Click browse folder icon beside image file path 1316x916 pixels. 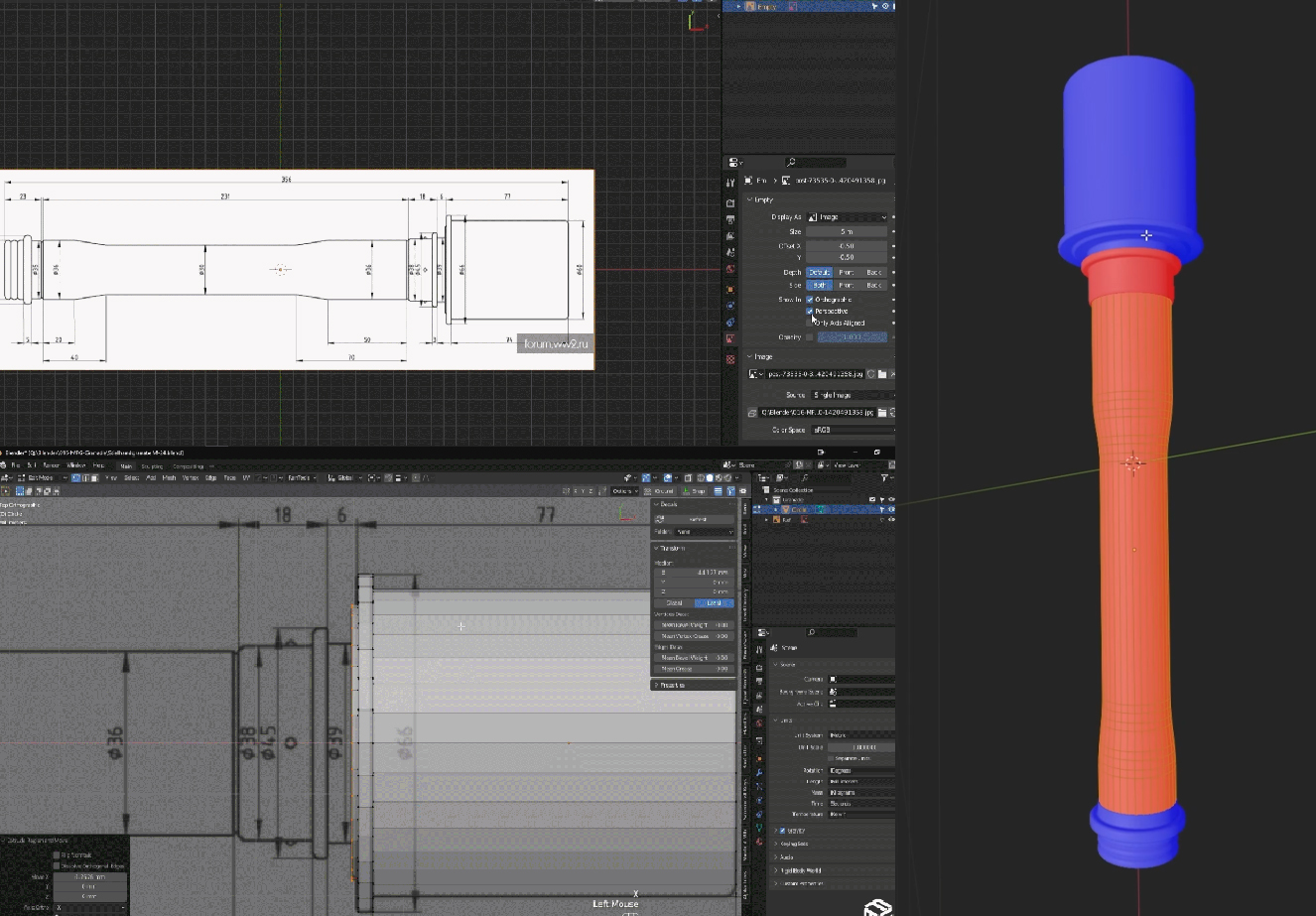(x=881, y=412)
